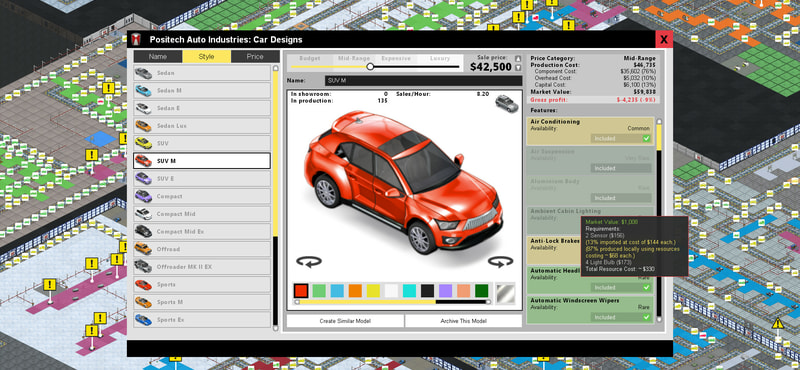Select the Sports M design
Image resolution: width=800 pixels, height=370 pixels.
[202, 302]
